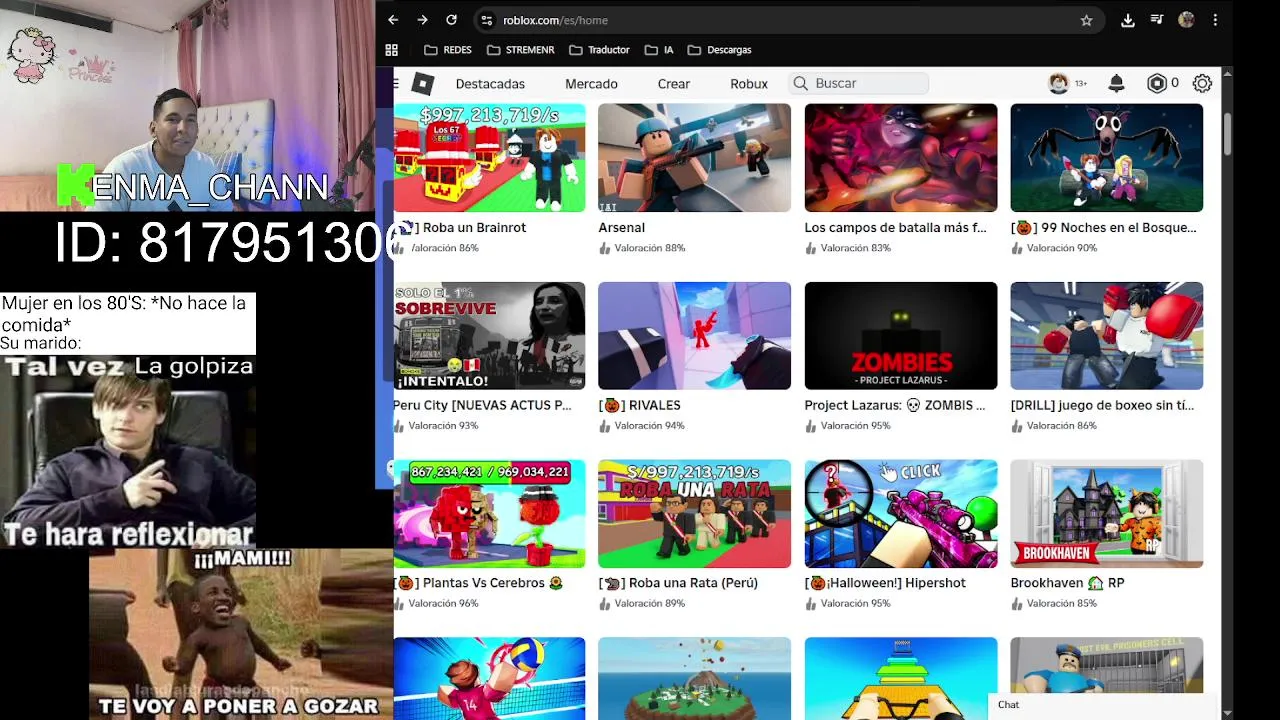Open the Roblox settings gear

click(x=1202, y=84)
